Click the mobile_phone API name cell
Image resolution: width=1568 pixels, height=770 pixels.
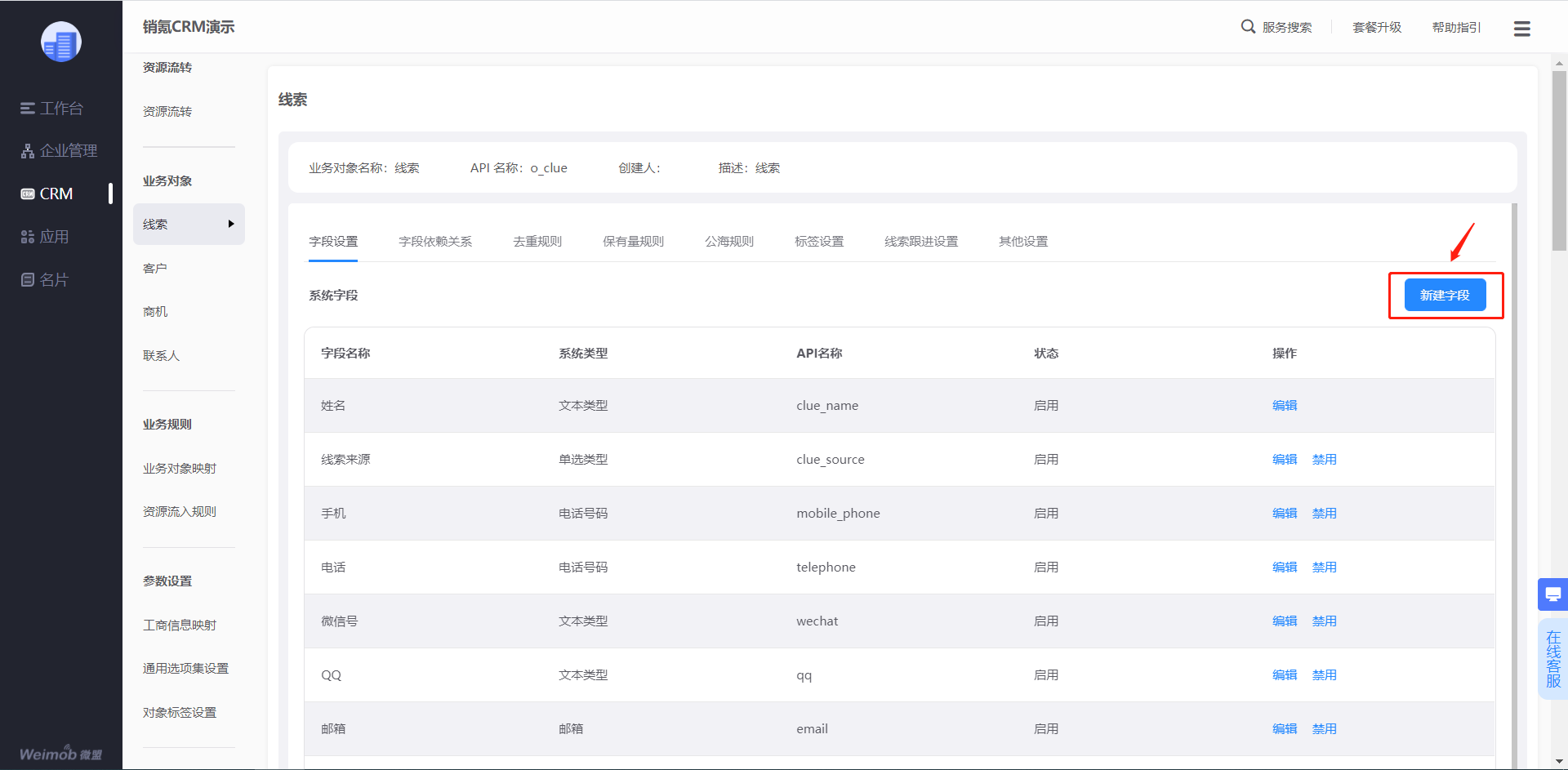[838, 513]
